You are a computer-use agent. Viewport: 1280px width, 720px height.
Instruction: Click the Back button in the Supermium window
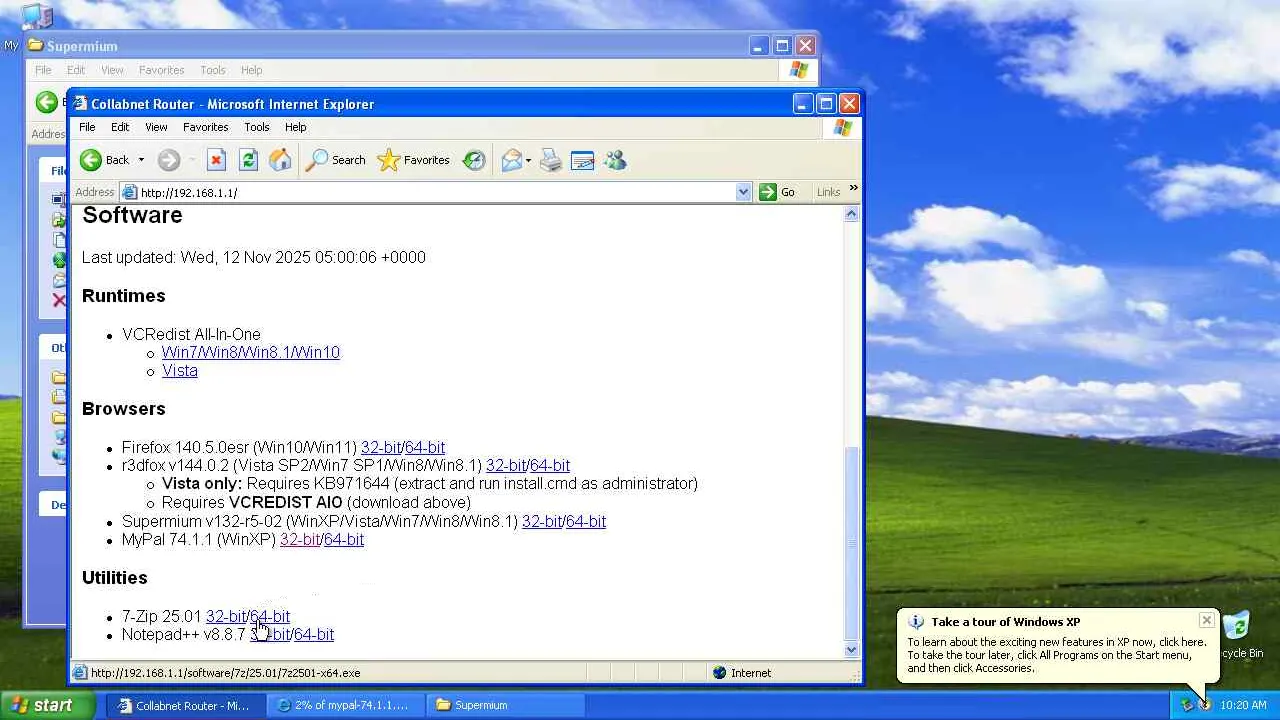[46, 102]
